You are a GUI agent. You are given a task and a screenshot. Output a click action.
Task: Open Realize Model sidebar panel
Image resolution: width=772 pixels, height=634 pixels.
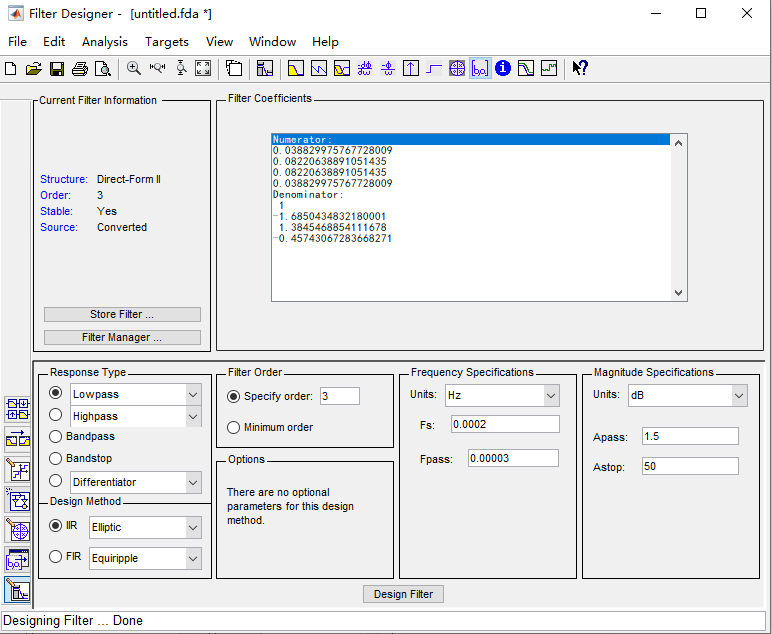[x=18, y=500]
